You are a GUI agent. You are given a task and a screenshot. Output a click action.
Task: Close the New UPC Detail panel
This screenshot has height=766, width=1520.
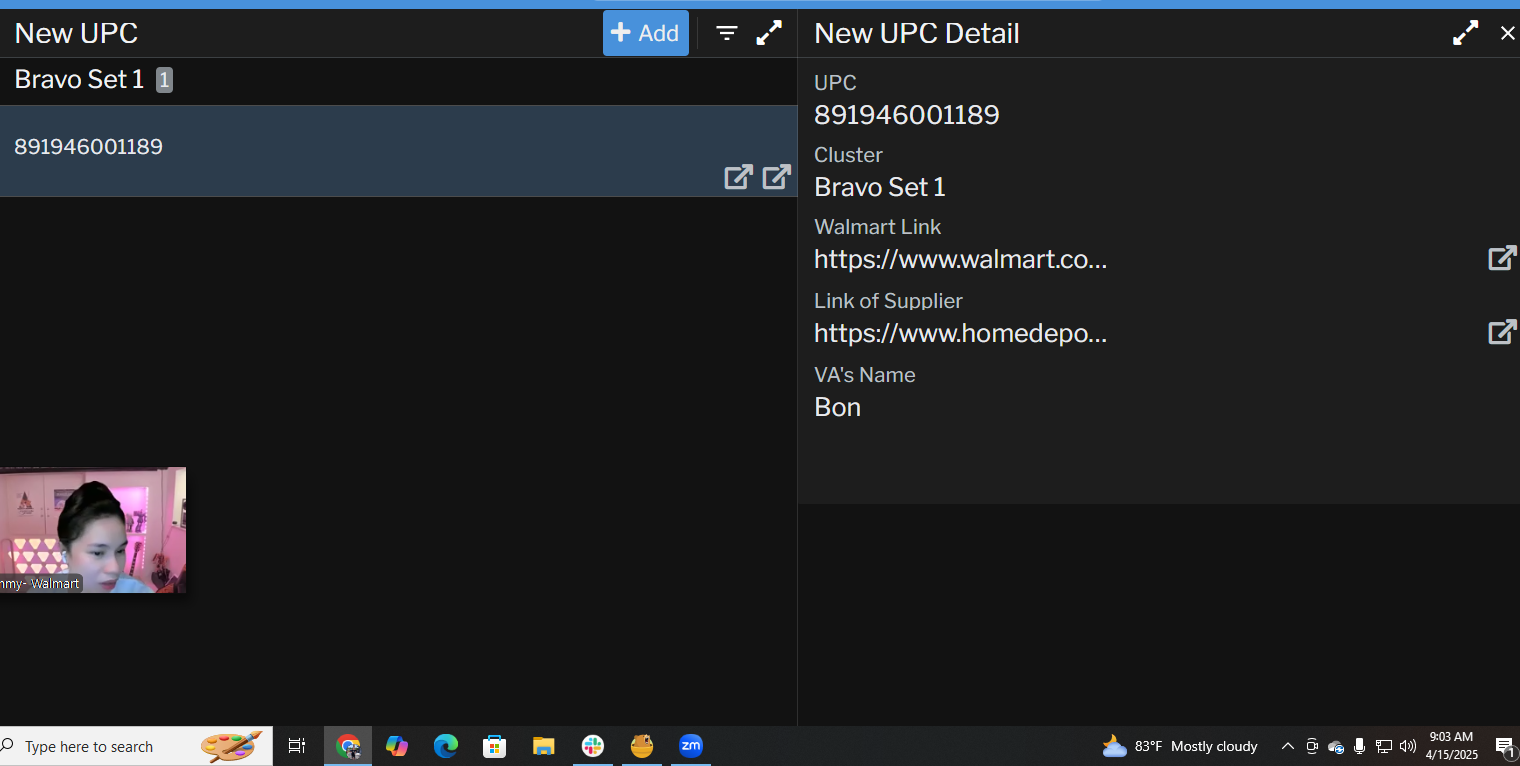pos(1507,33)
